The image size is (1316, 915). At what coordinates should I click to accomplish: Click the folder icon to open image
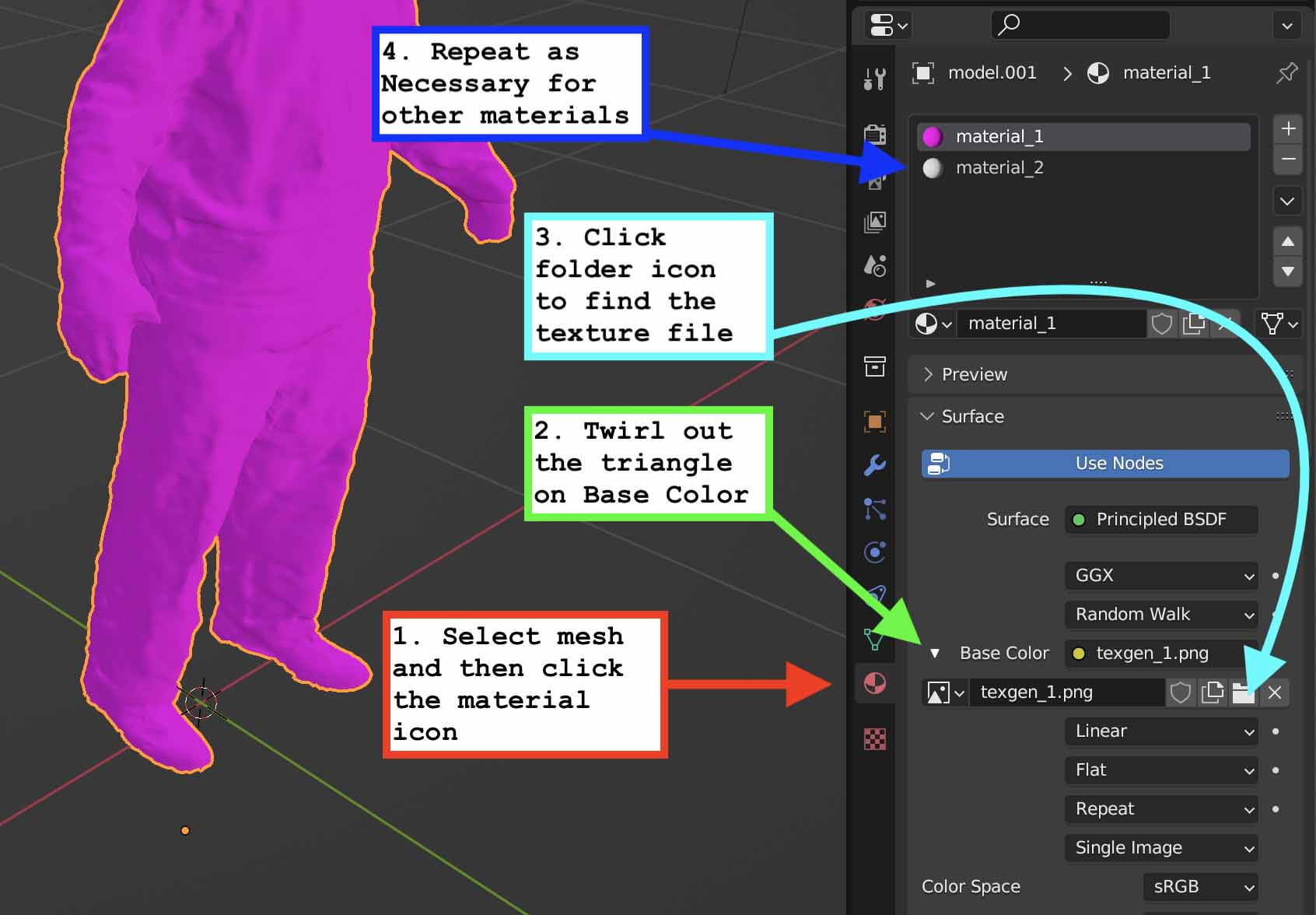pos(1243,692)
